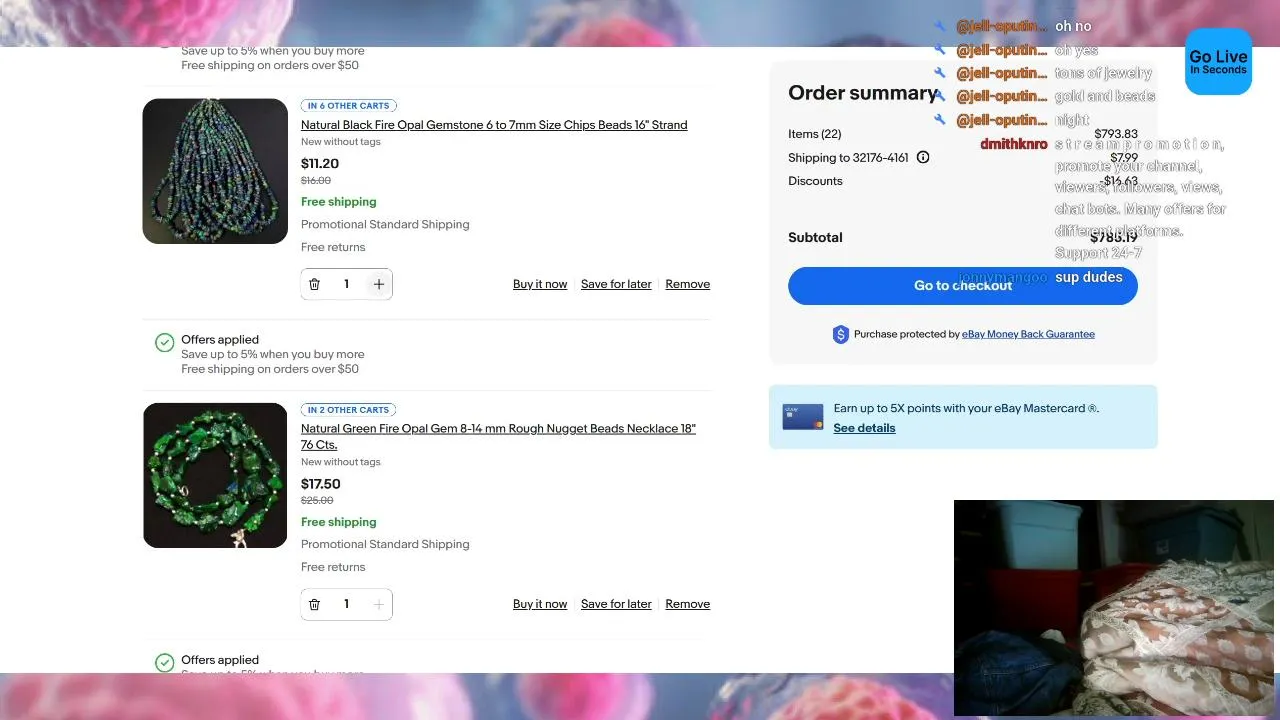Click Free returns under Black Fire Opal
Screen dimensions: 1280x720
(333, 247)
